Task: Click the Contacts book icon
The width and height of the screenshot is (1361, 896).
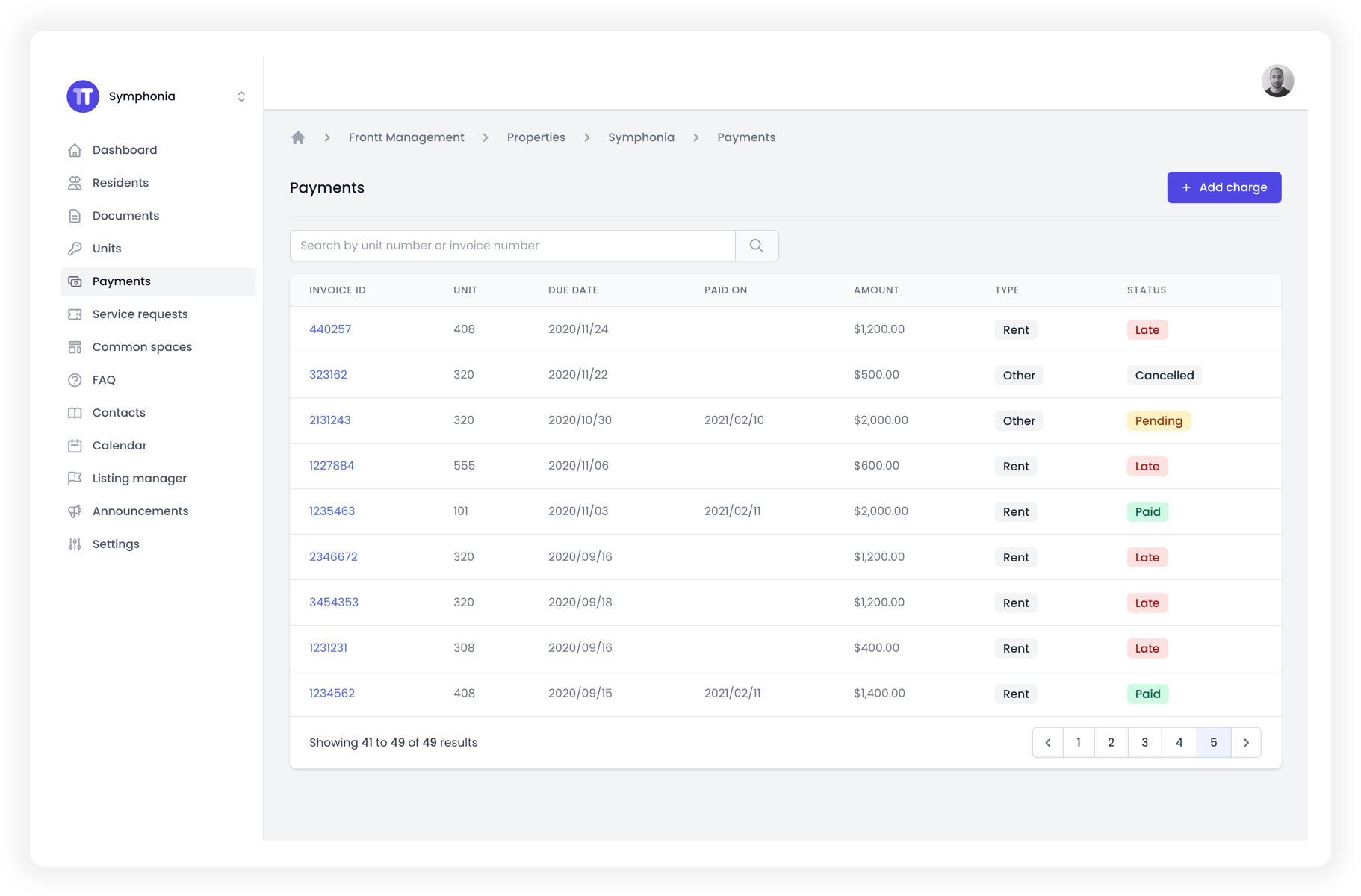Action: pyautogui.click(x=75, y=413)
